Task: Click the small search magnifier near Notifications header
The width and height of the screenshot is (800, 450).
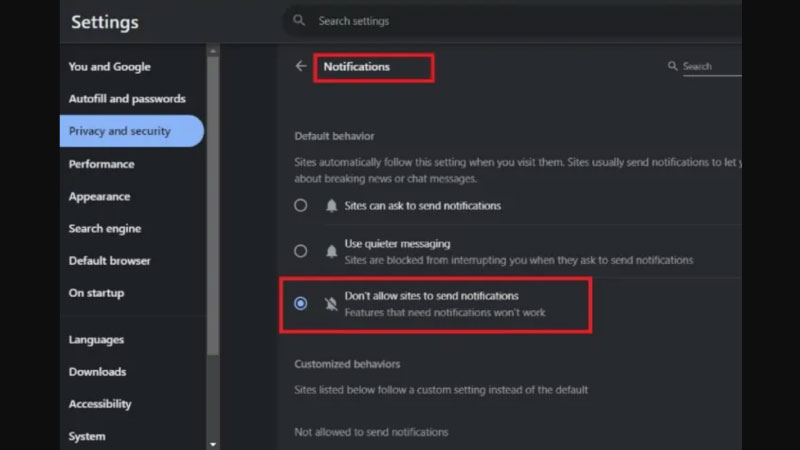Action: click(x=673, y=67)
